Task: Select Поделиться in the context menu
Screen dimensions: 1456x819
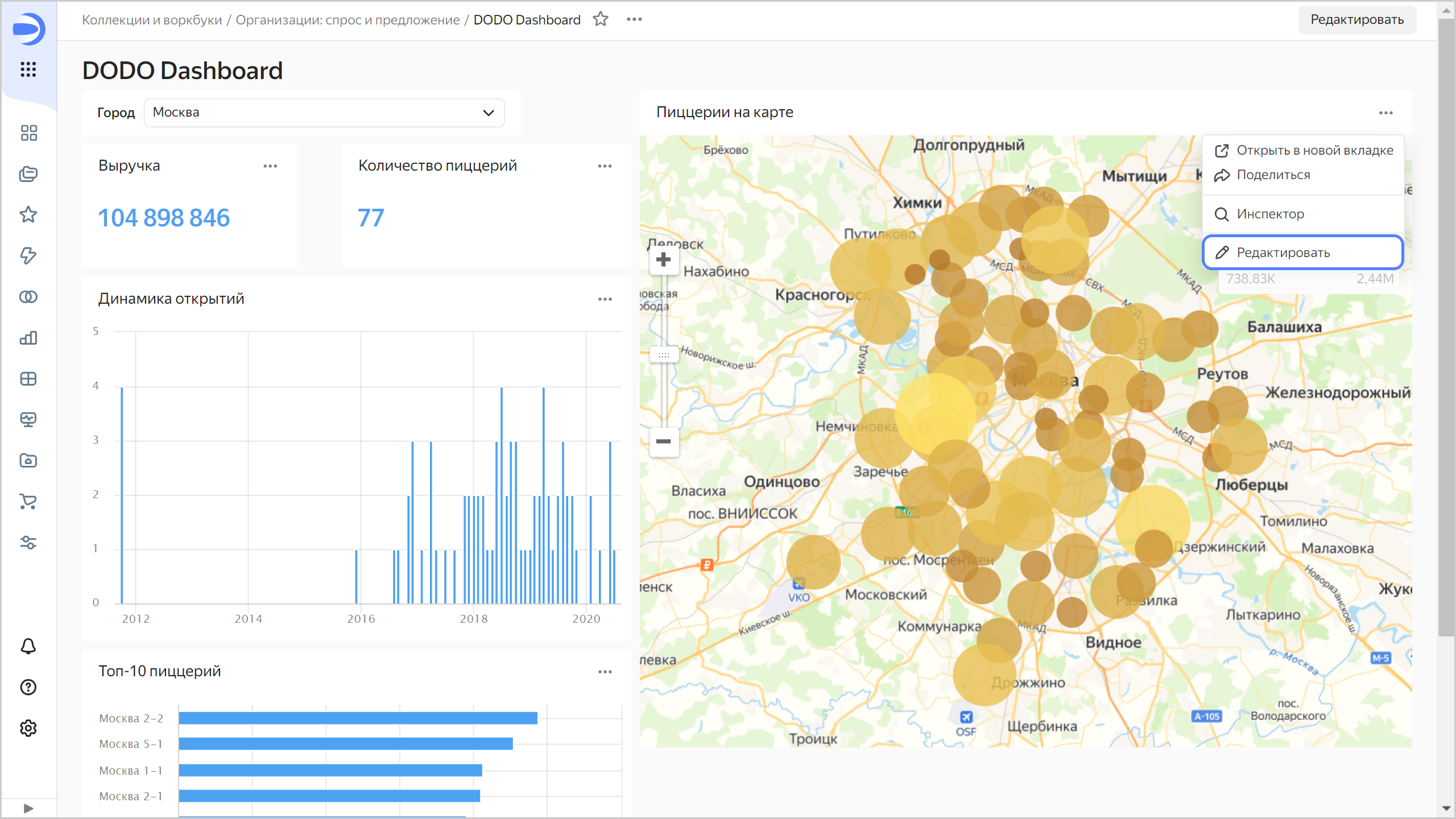Action: pyautogui.click(x=1273, y=175)
